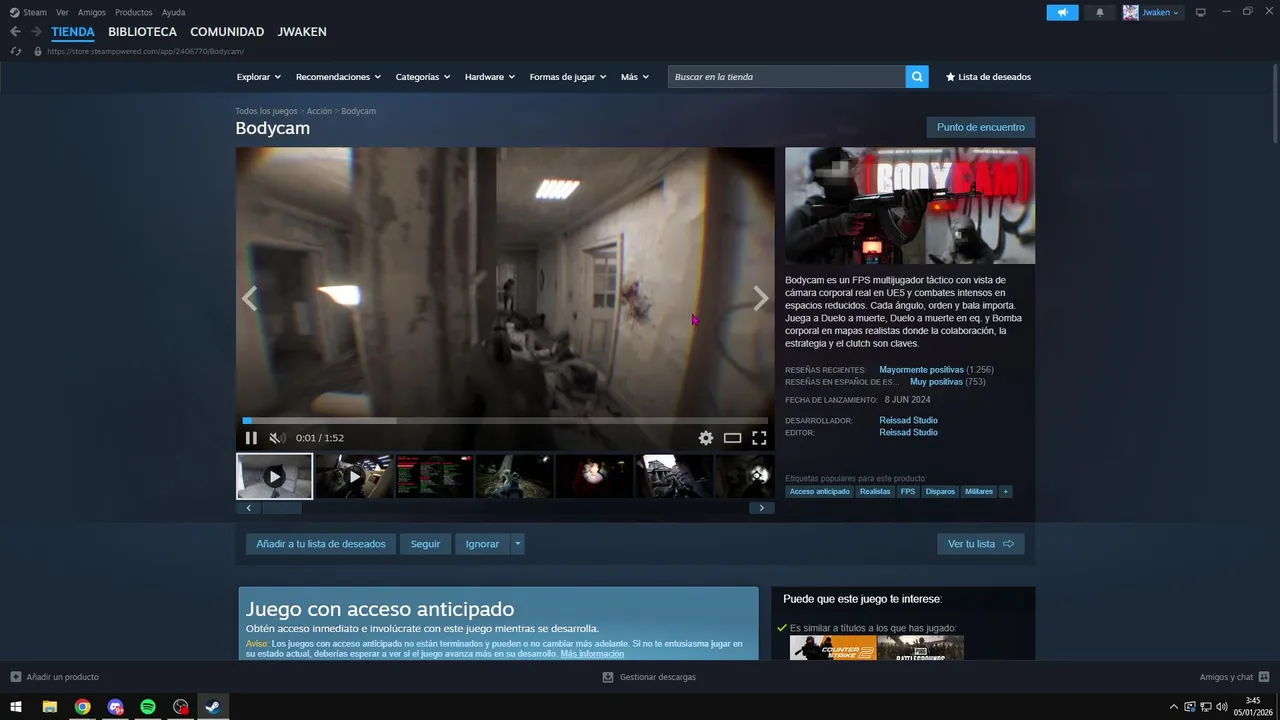
Task: Open trailer settings gear
Action: click(706, 438)
